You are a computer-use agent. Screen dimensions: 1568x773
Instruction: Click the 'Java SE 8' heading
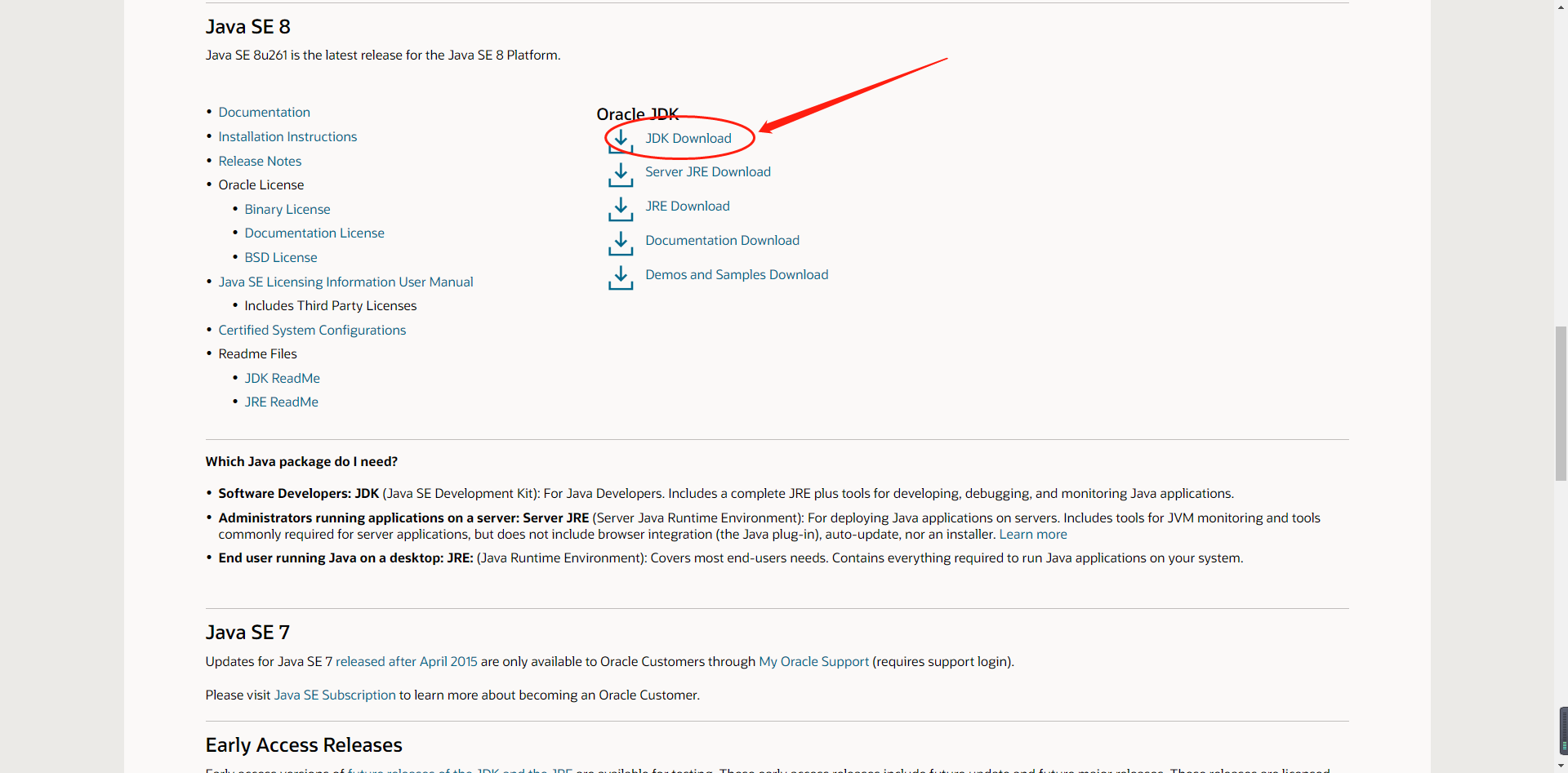248,27
